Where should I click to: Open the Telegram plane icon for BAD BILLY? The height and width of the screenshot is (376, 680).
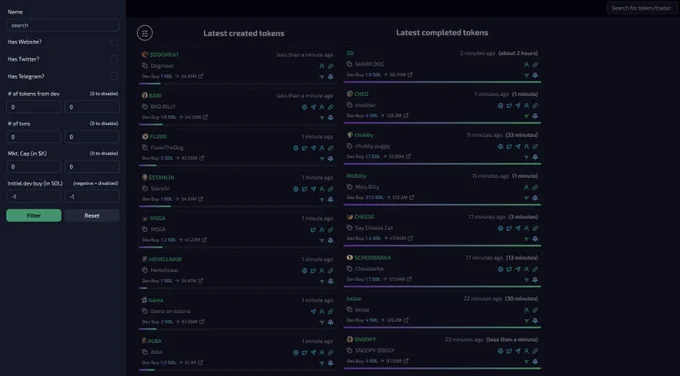[313, 107]
